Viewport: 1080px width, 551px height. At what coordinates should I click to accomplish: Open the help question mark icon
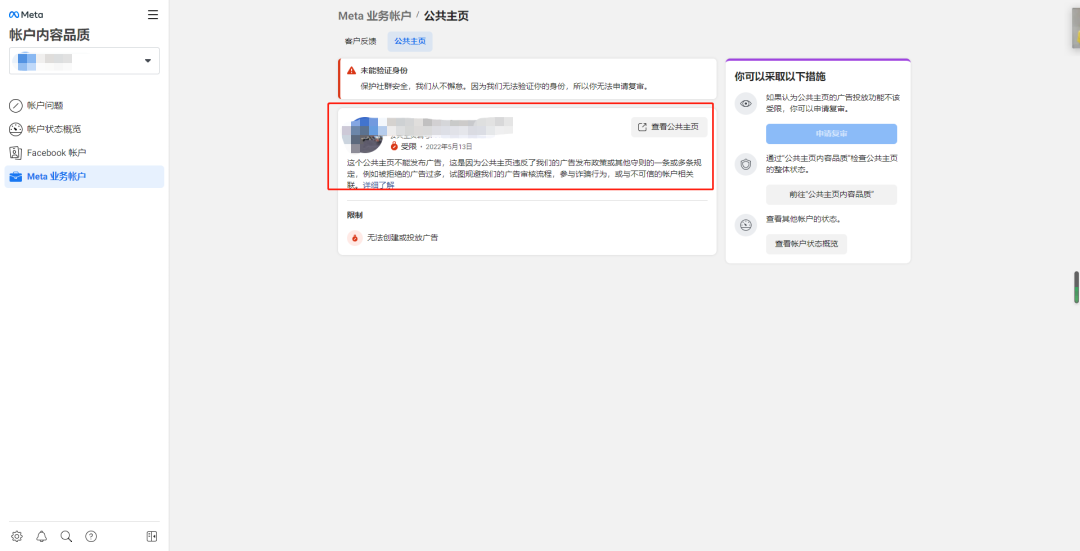91,537
